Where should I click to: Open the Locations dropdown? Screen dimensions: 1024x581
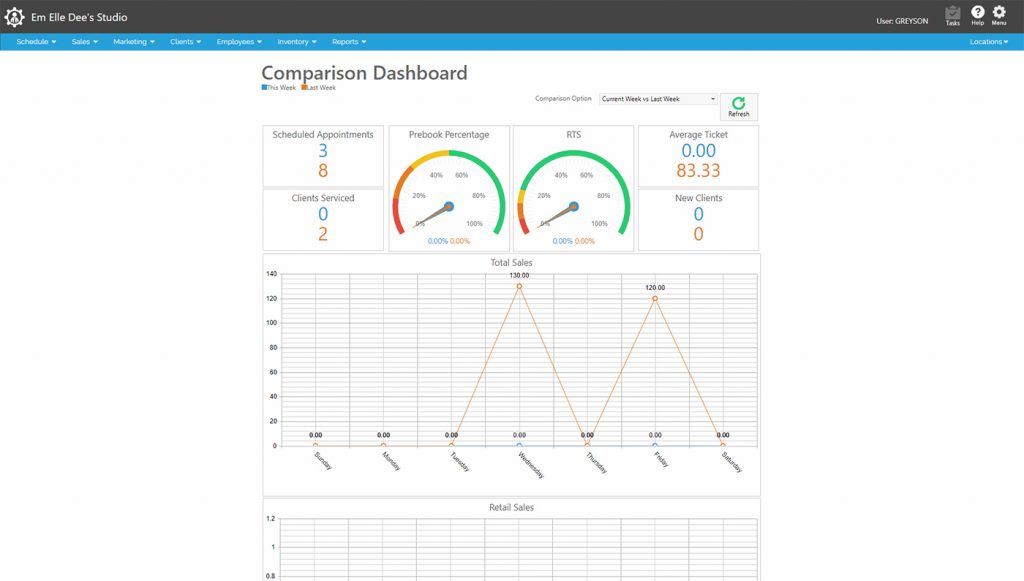coord(986,41)
